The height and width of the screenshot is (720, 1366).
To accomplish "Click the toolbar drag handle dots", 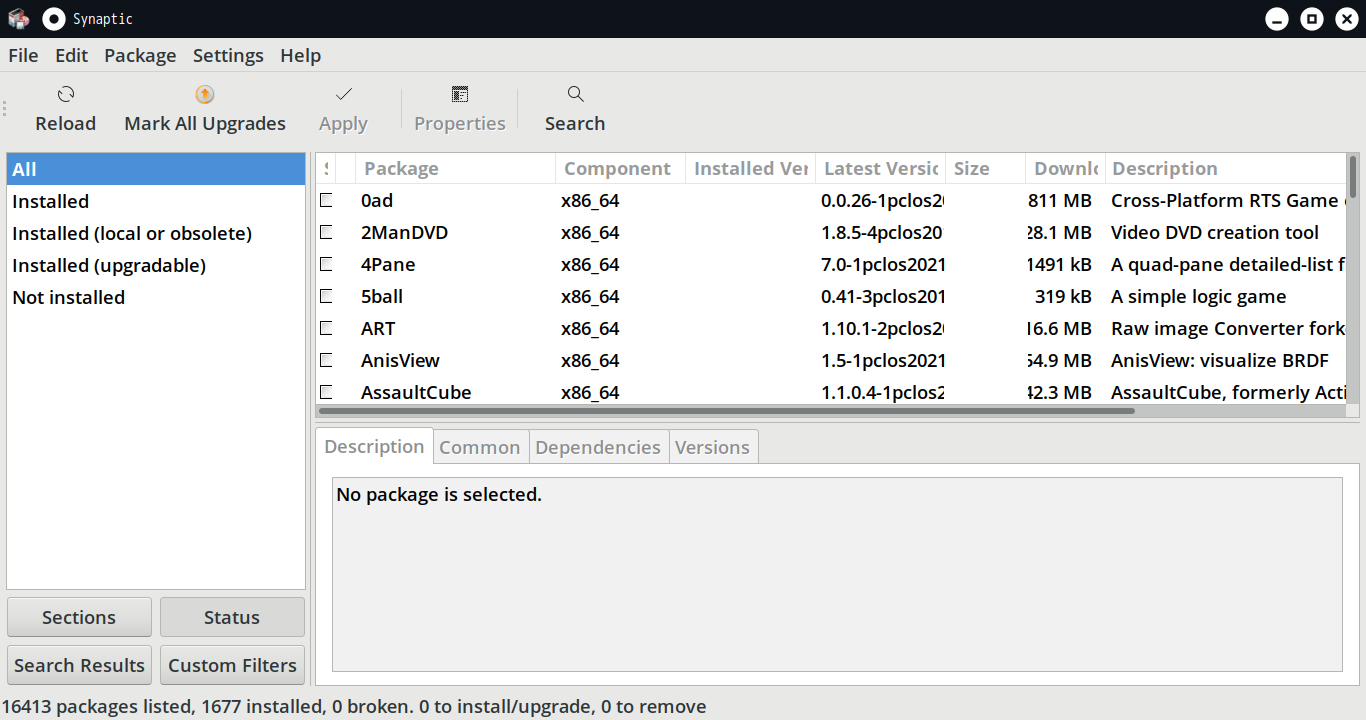I will [x=4, y=108].
